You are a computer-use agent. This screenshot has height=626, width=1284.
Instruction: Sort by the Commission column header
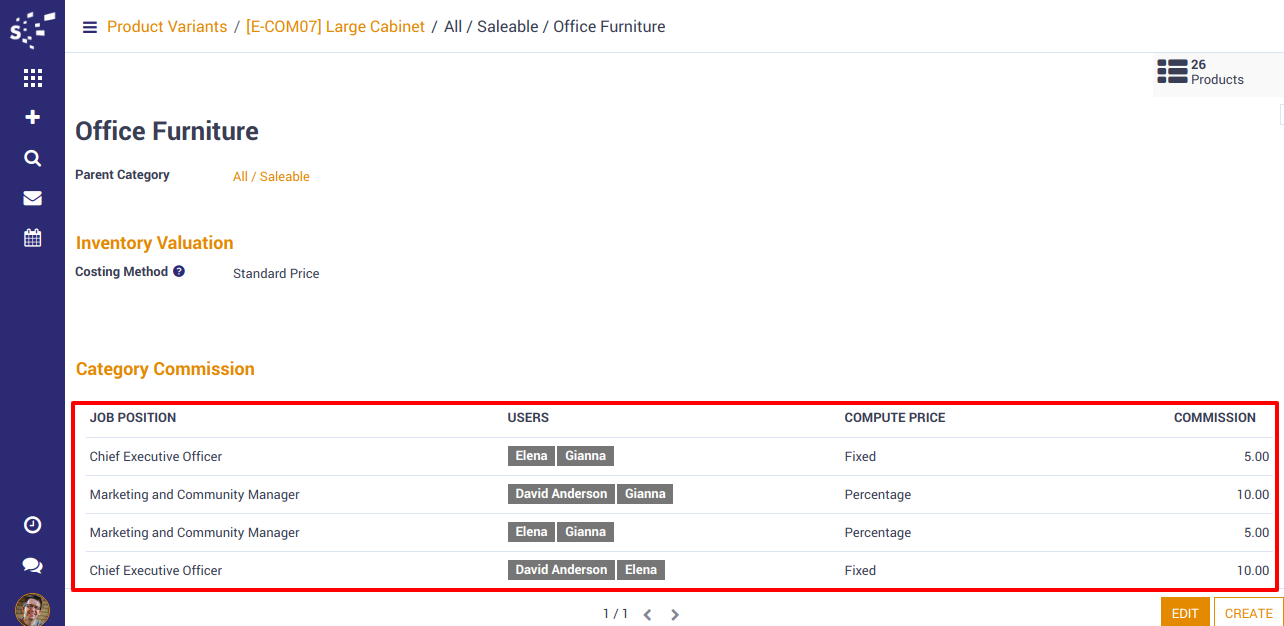[x=1214, y=418]
